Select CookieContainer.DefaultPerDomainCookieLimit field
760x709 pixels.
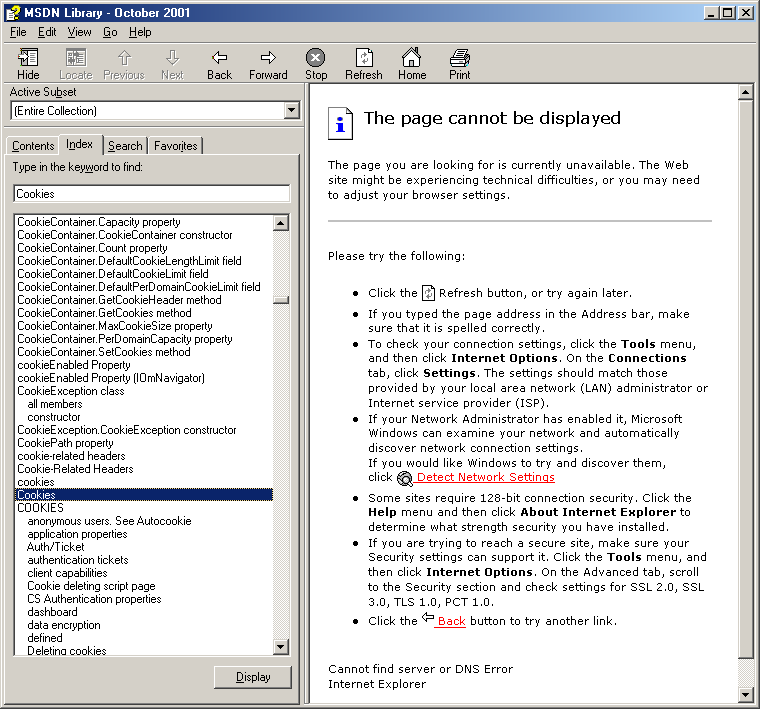pos(139,287)
